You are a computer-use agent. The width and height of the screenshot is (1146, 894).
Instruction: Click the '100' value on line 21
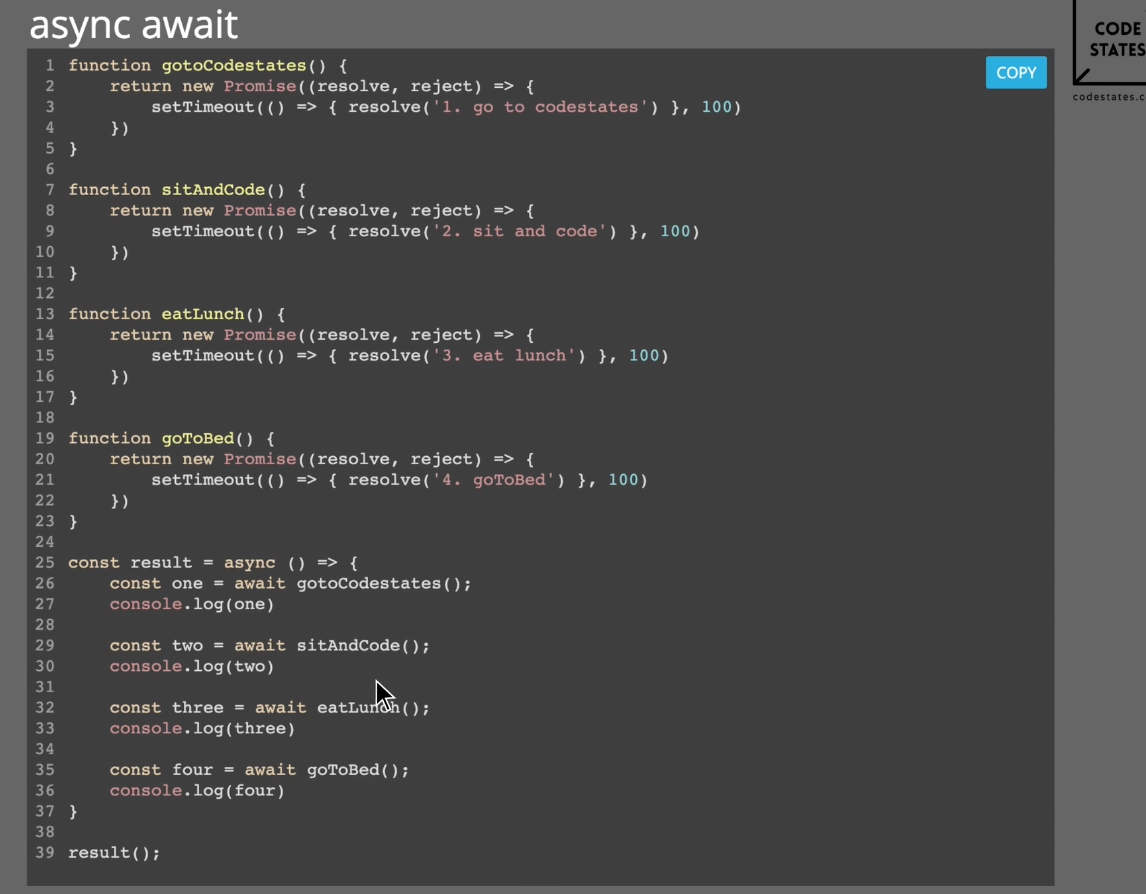[623, 480]
